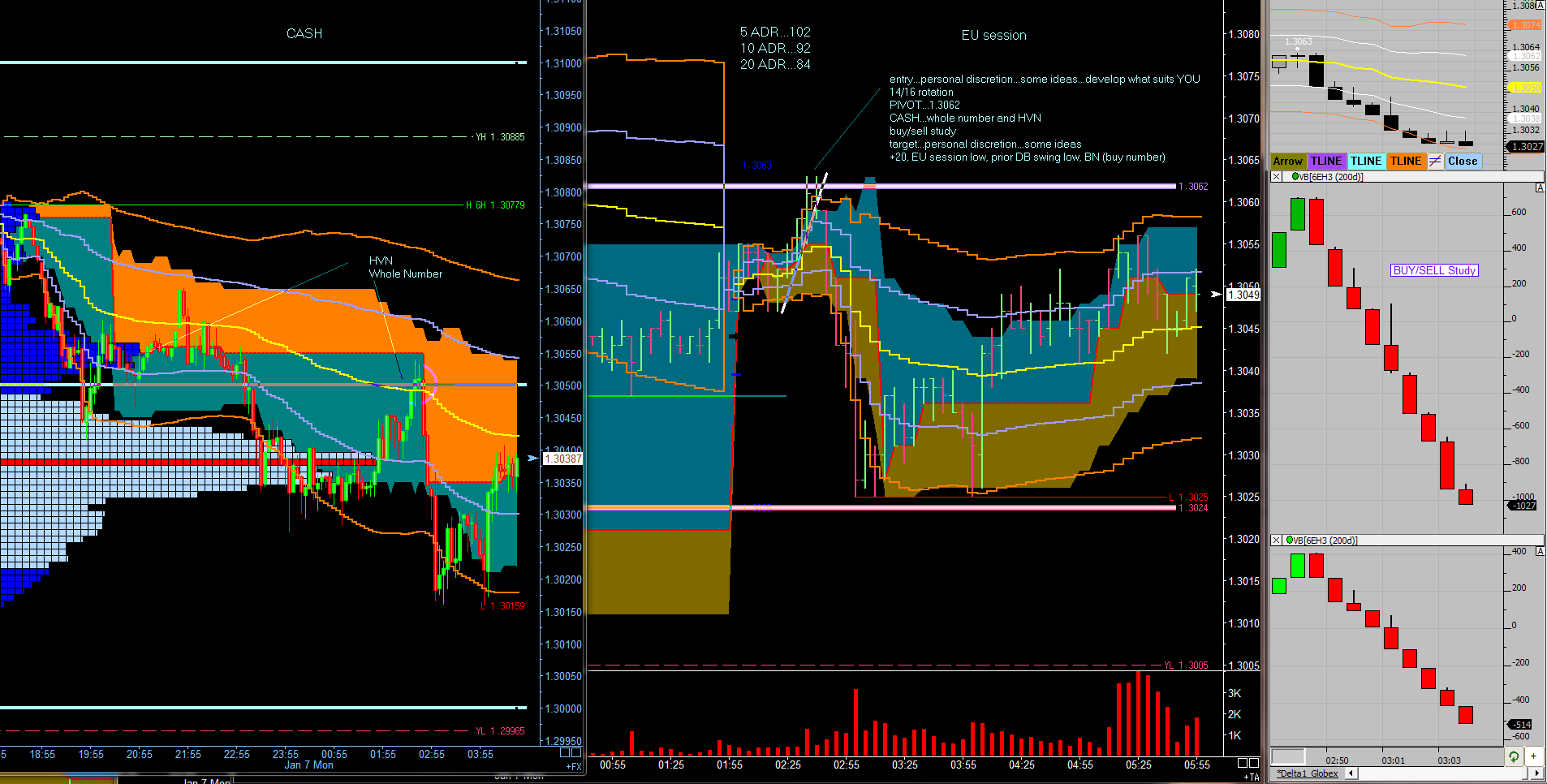
Task: Click the BUY/SELL Study label
Action: (x=1434, y=270)
